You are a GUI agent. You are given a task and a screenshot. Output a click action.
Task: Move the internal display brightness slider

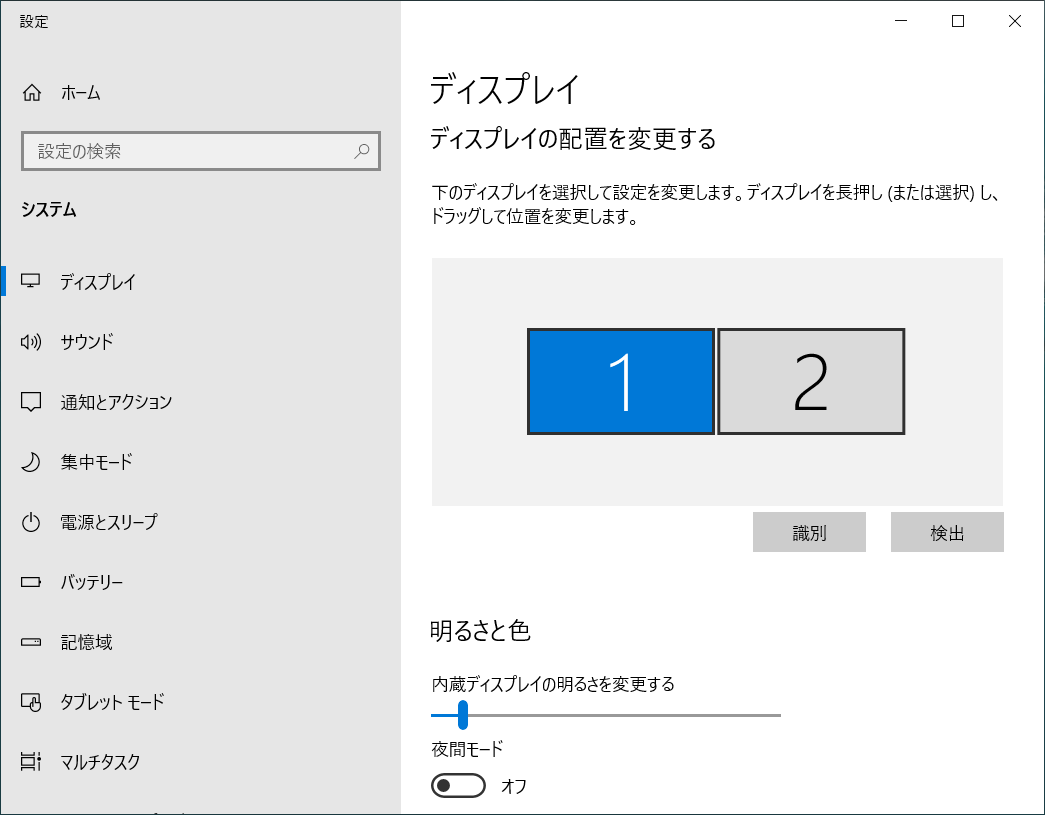coord(463,715)
